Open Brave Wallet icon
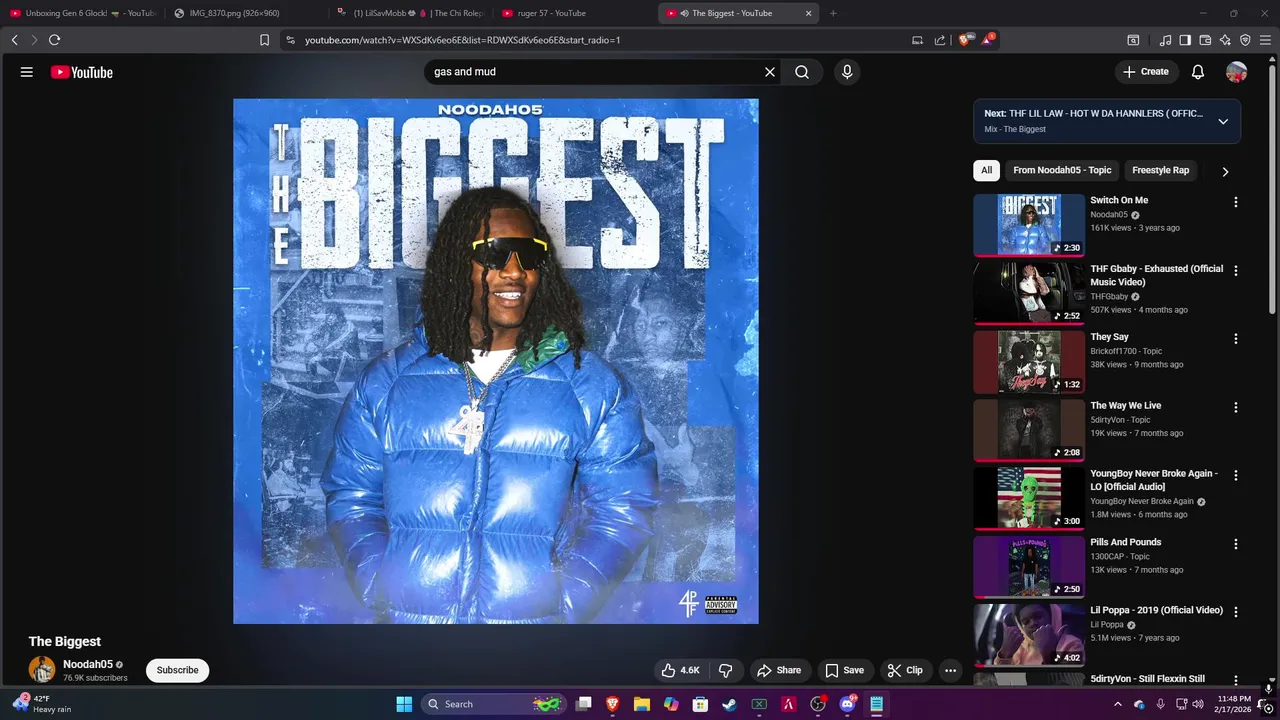The image size is (1280, 720). (1205, 40)
